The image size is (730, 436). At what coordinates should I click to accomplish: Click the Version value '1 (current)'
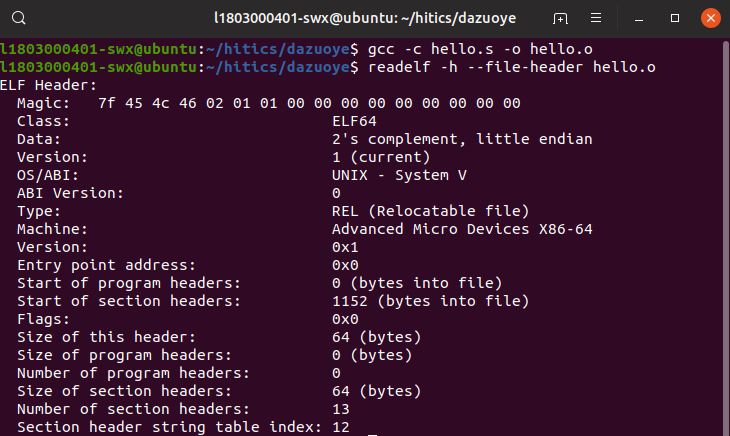381,157
